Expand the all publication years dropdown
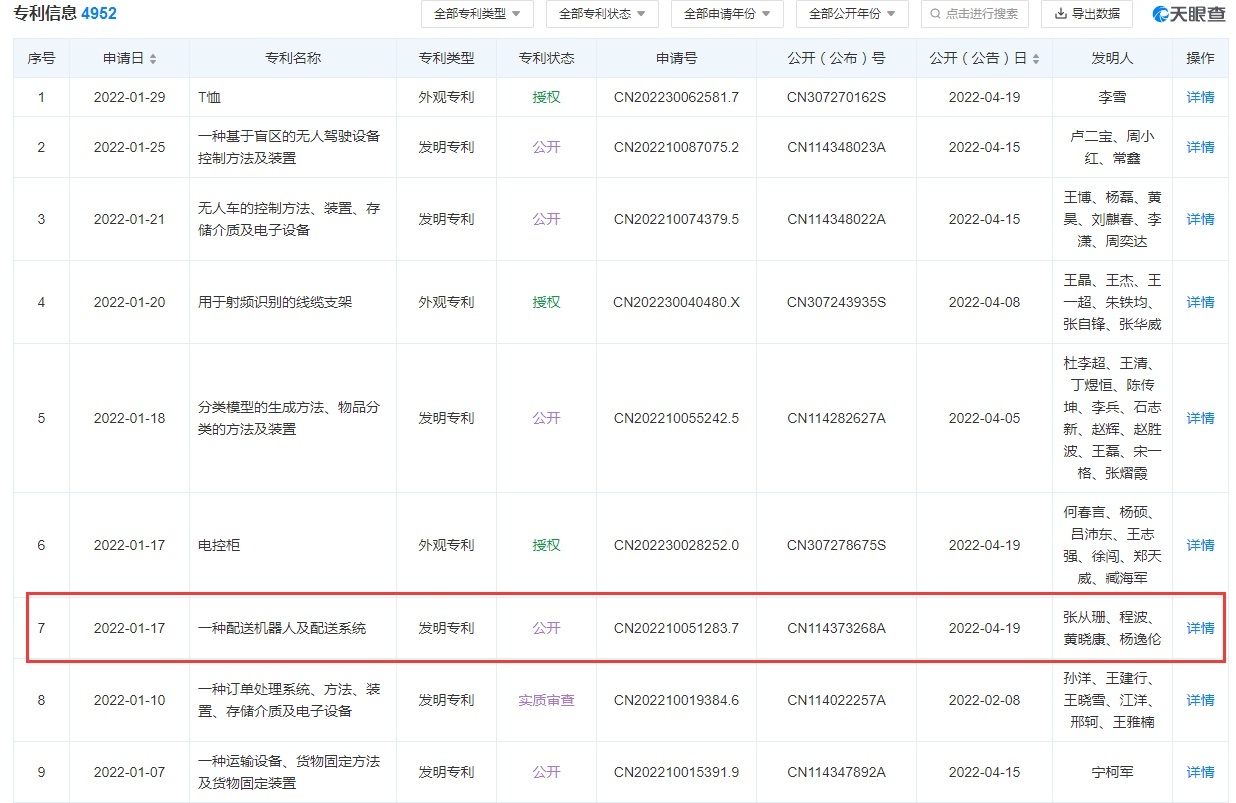Viewport: 1236px width, 803px height. [852, 14]
